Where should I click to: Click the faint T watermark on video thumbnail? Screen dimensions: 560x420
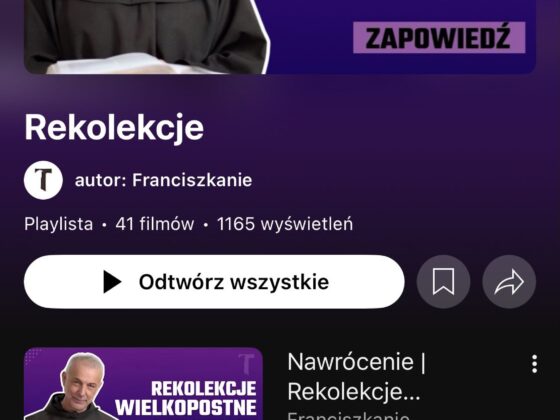[x=247, y=363]
